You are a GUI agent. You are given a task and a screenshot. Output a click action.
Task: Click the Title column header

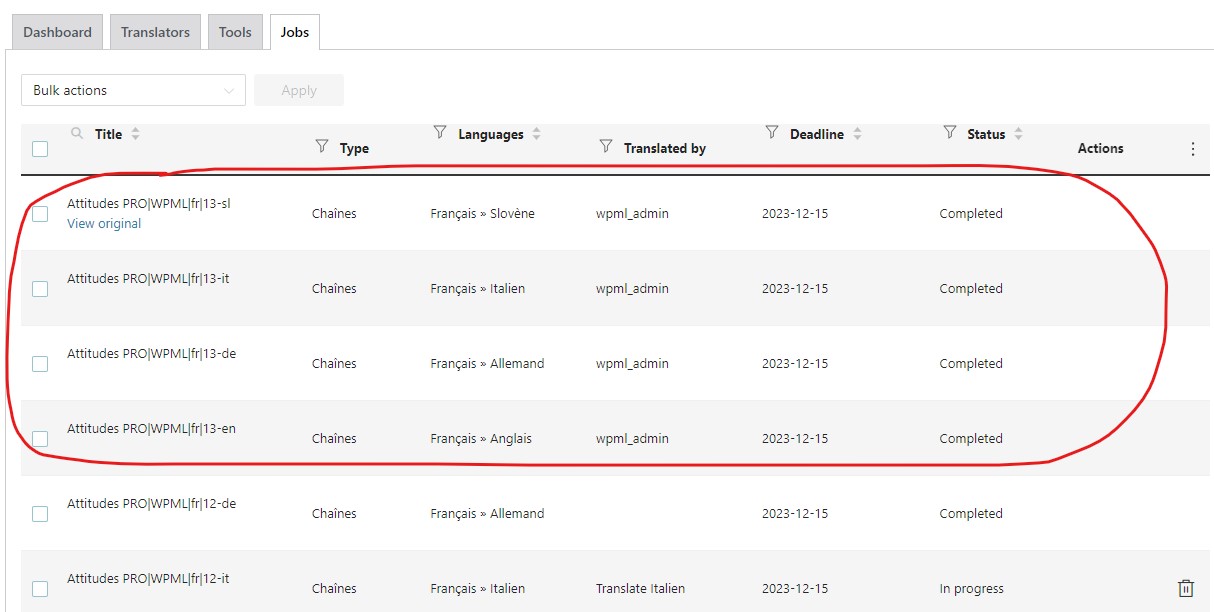(x=108, y=134)
